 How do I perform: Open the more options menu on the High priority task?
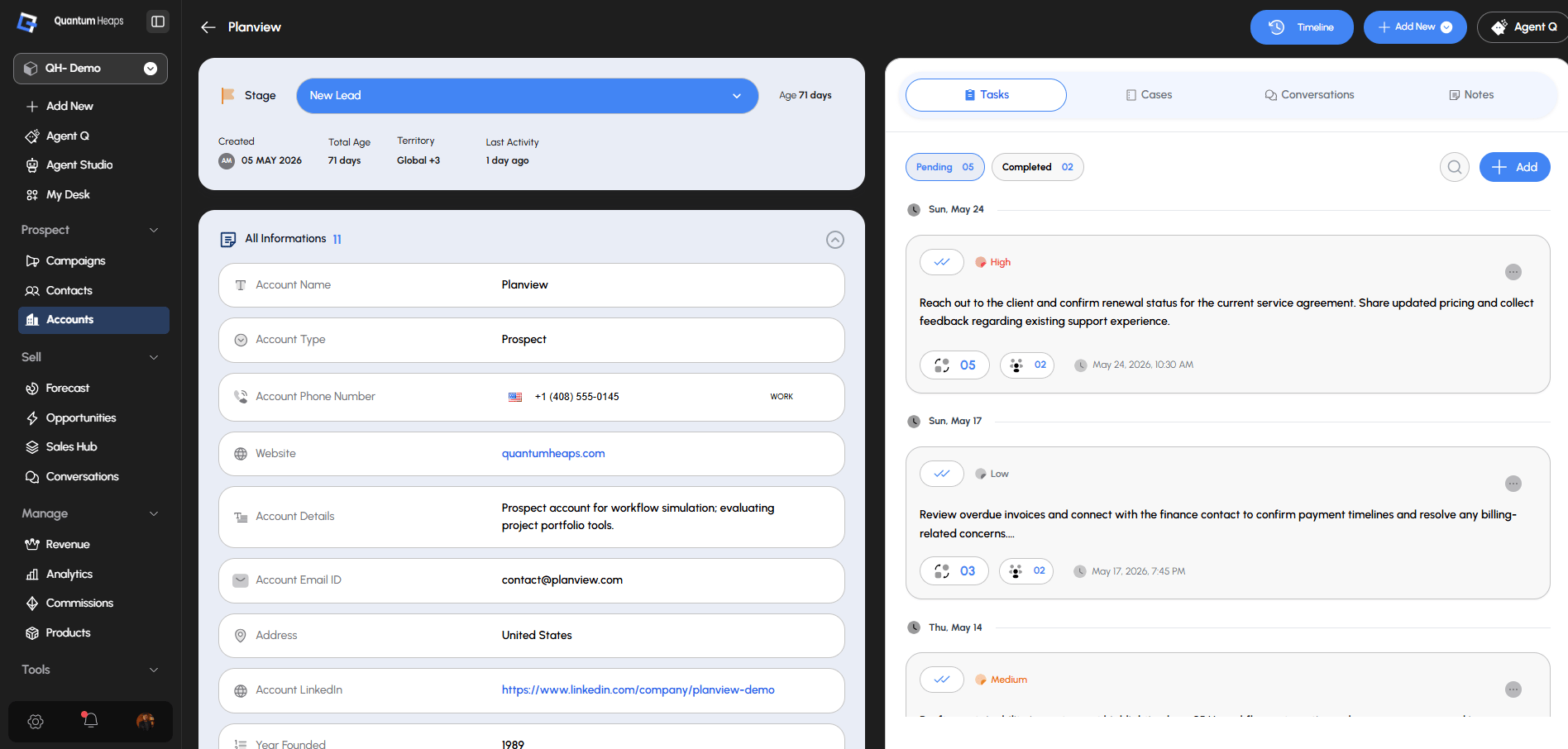[1513, 272]
